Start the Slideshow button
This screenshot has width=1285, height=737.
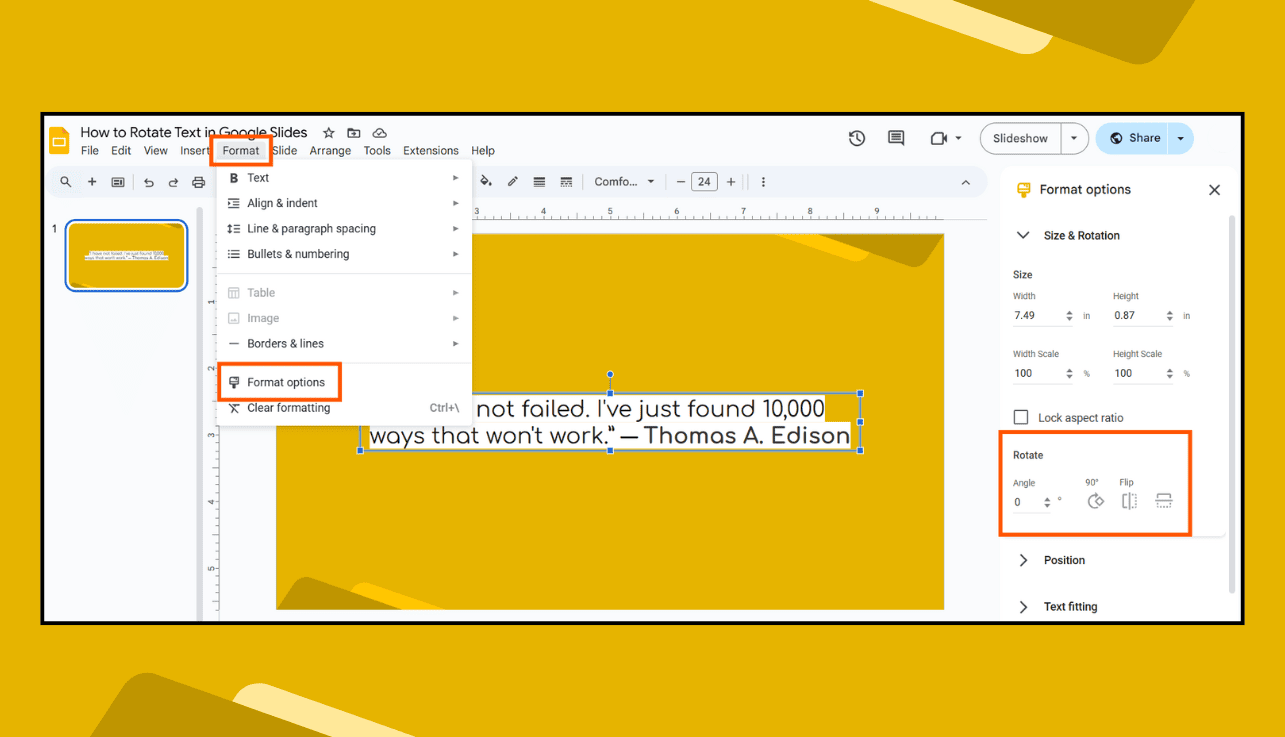(x=1020, y=138)
